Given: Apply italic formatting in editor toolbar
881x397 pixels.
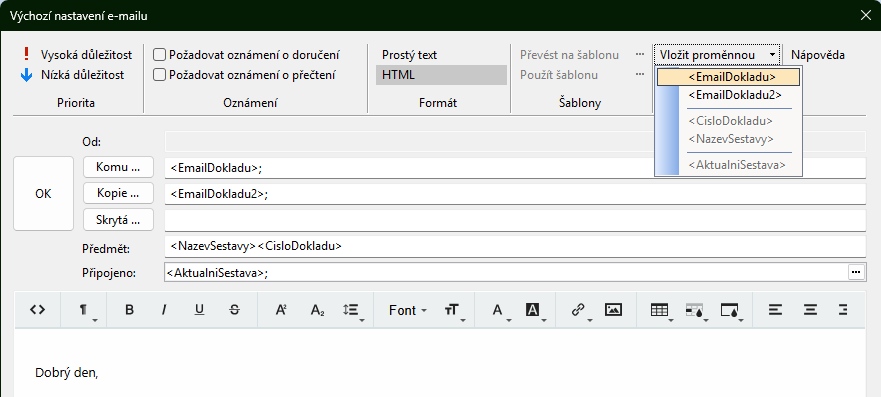Looking at the screenshot, I should click(x=164, y=310).
